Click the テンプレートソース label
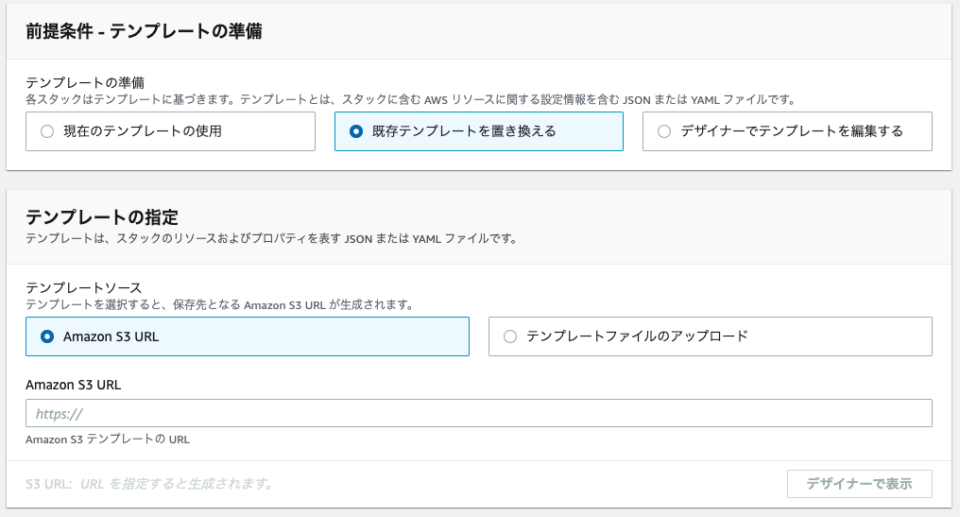The width and height of the screenshot is (960, 517). pyautogui.click(x=84, y=287)
